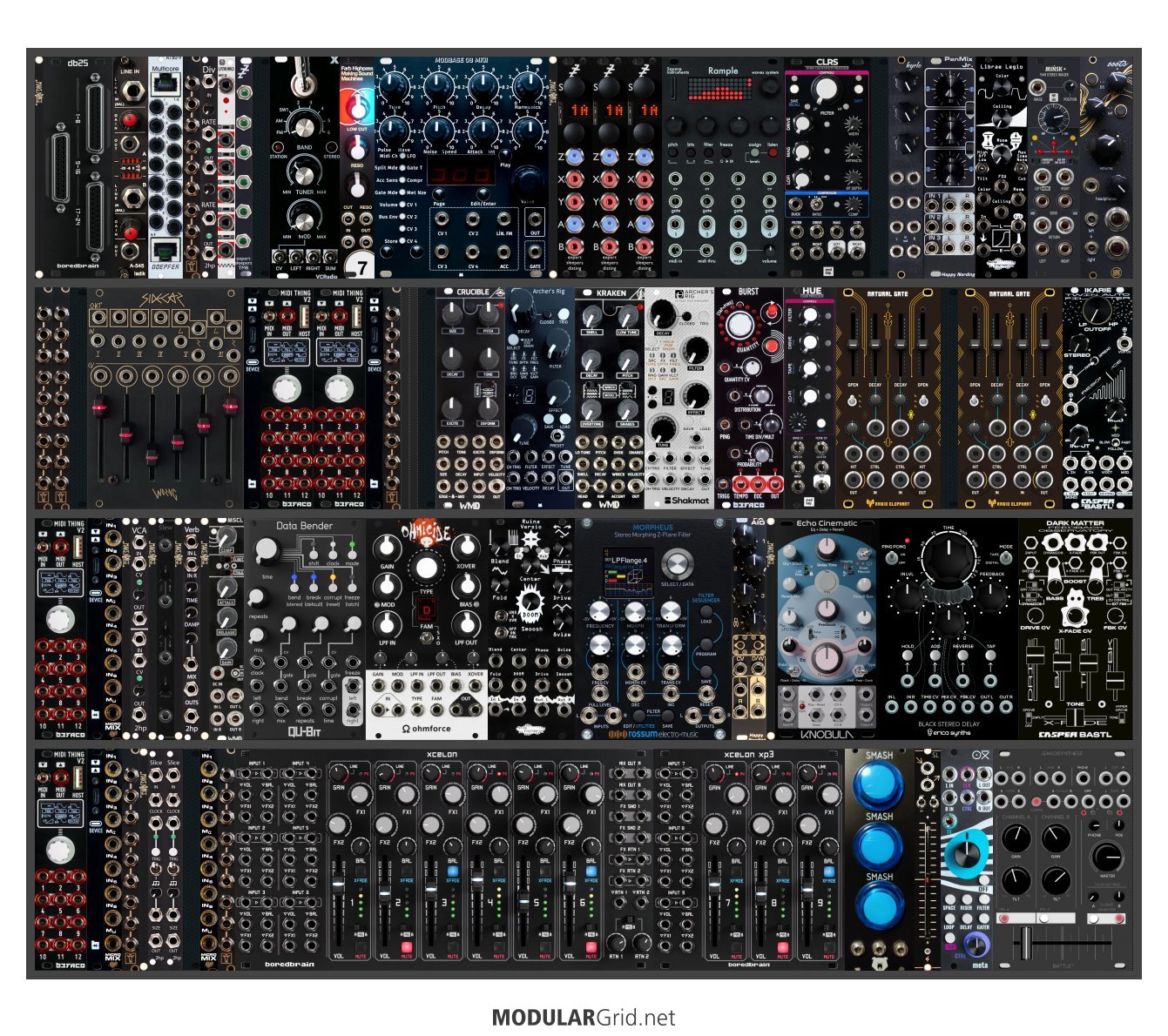Click the Burst module's large white knob

(739, 325)
